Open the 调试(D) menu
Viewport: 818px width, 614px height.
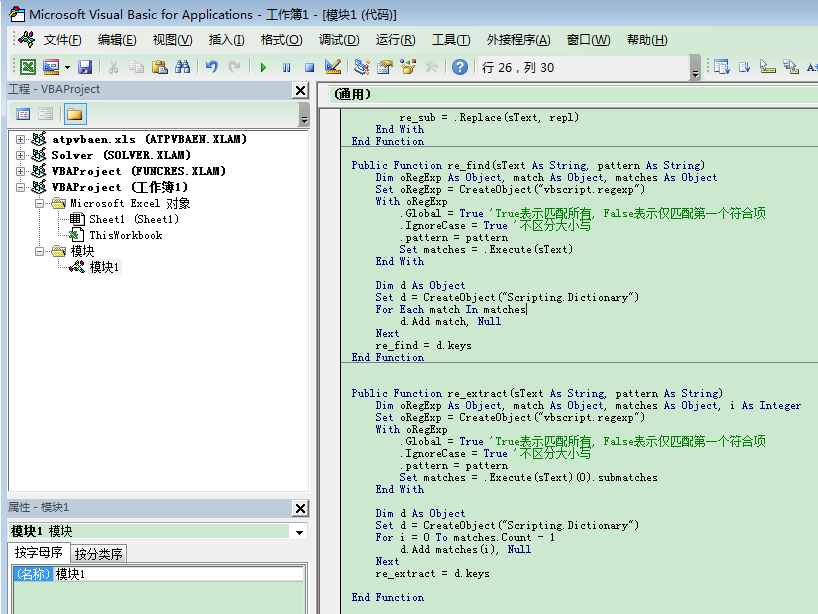(x=338, y=40)
